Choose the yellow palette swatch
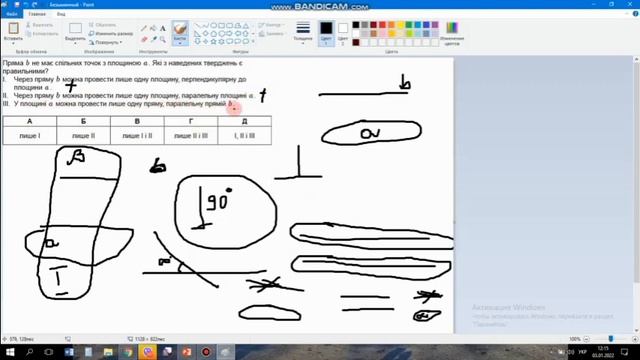The width and height of the screenshot is (640, 360). [400, 25]
